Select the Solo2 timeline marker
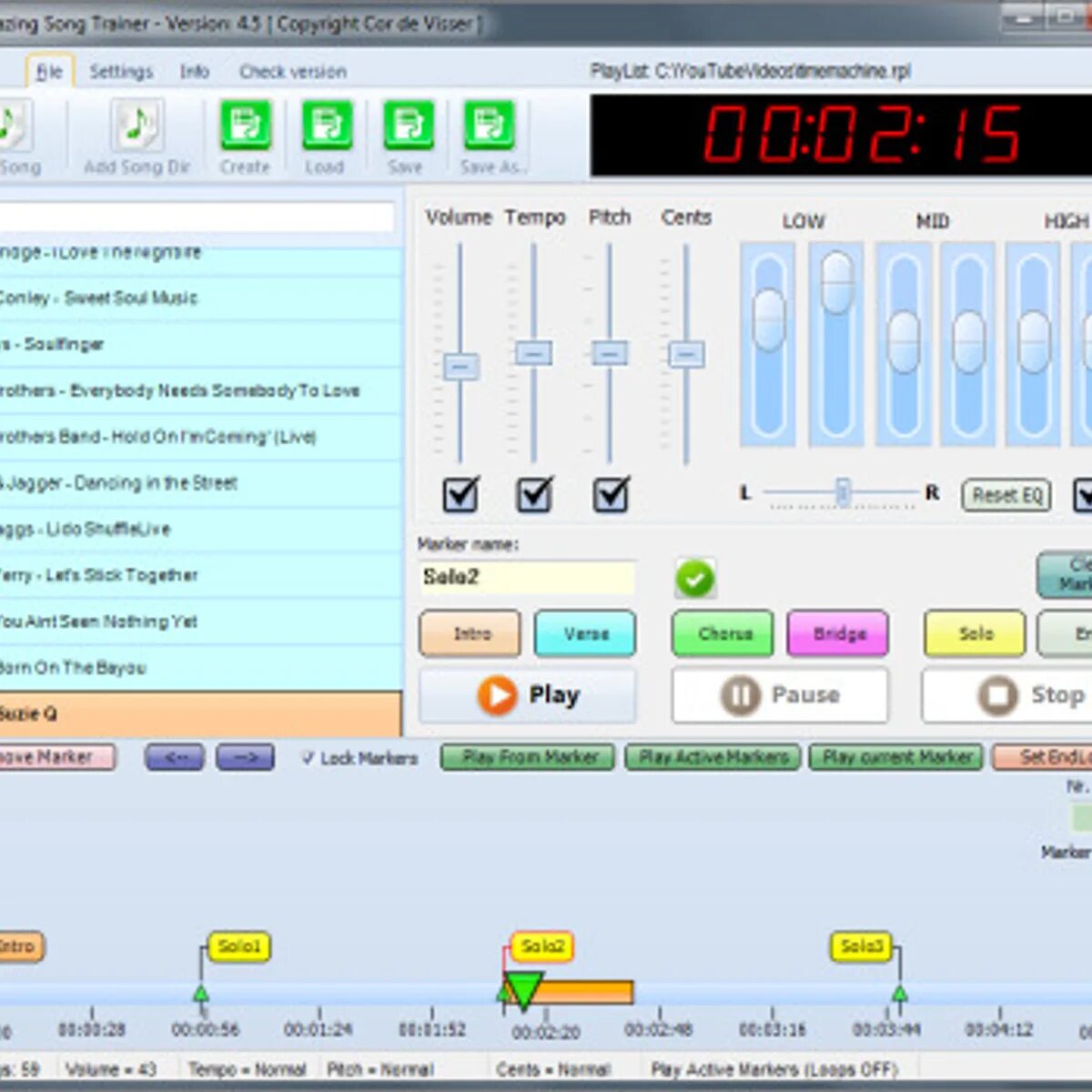The image size is (1092, 1092). pos(542,946)
